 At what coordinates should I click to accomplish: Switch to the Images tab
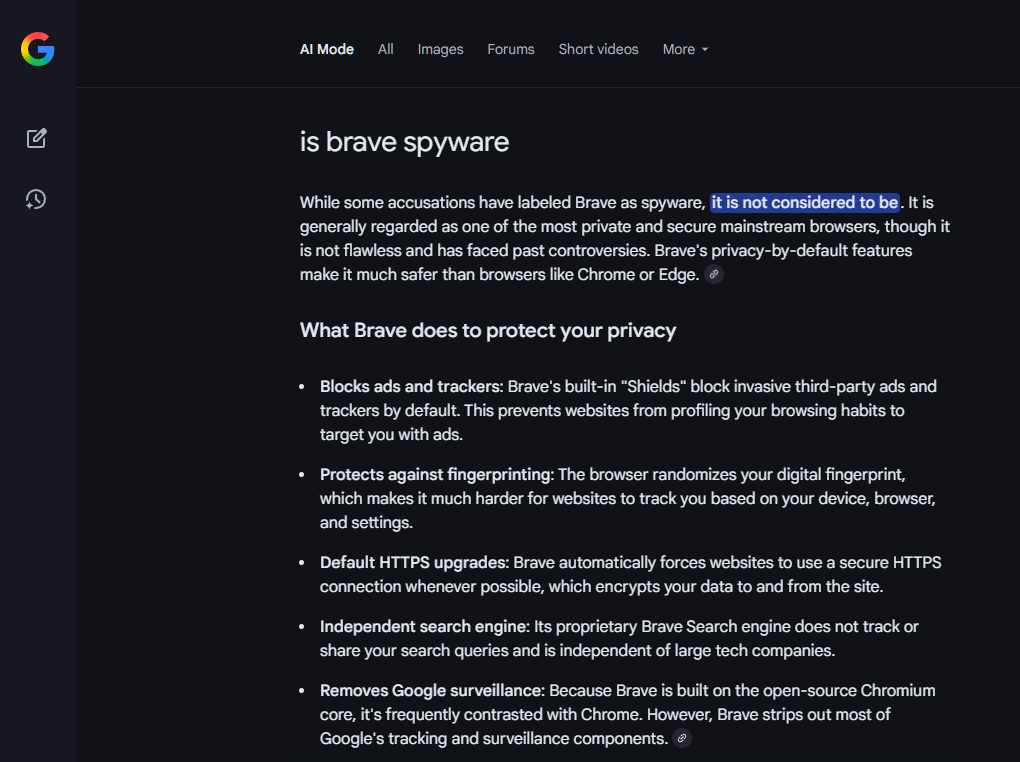tap(440, 49)
